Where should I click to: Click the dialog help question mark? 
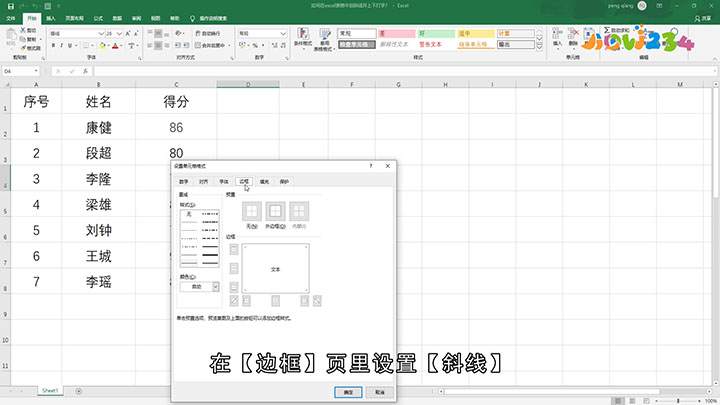(371, 166)
